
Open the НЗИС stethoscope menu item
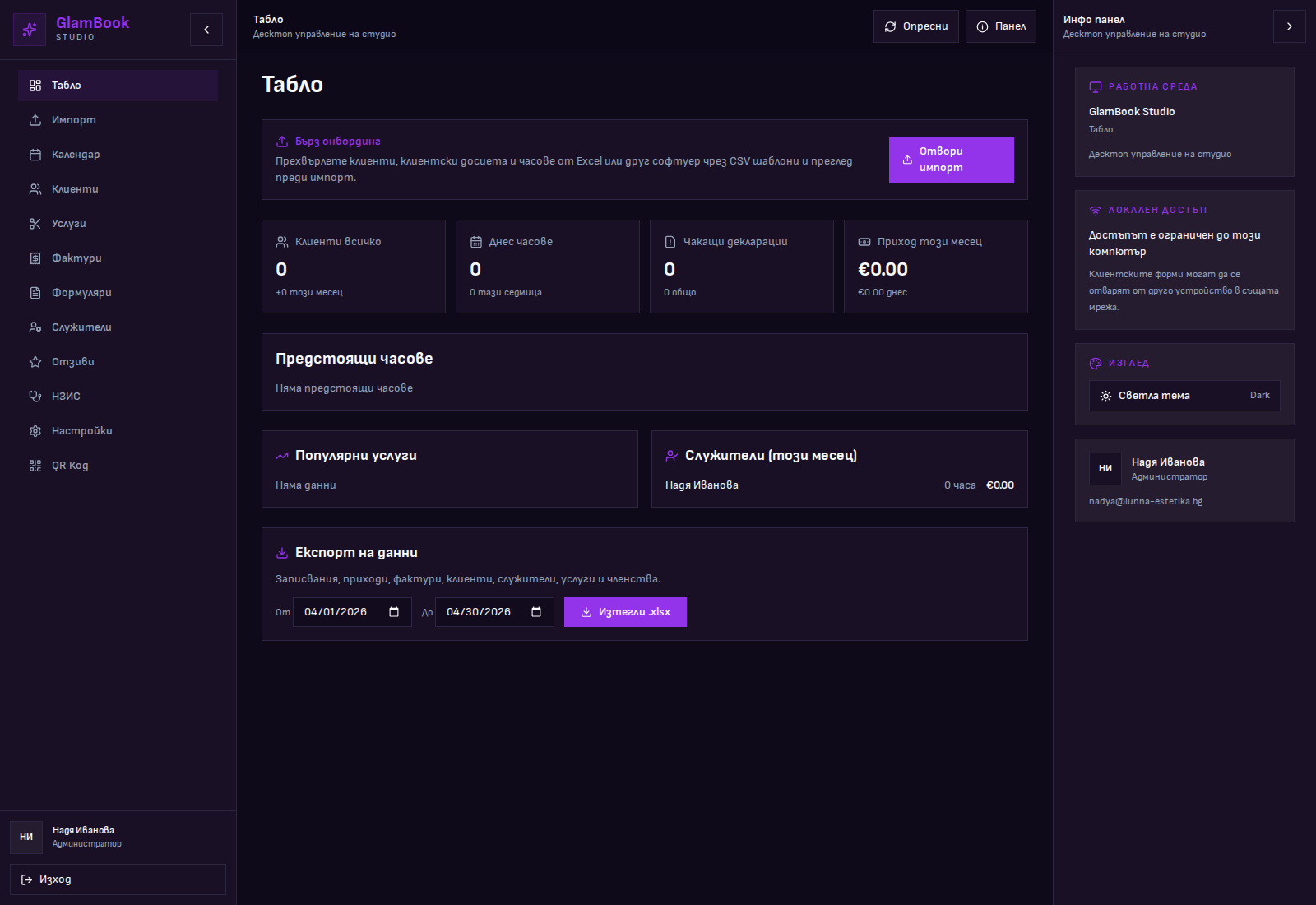[66, 397]
